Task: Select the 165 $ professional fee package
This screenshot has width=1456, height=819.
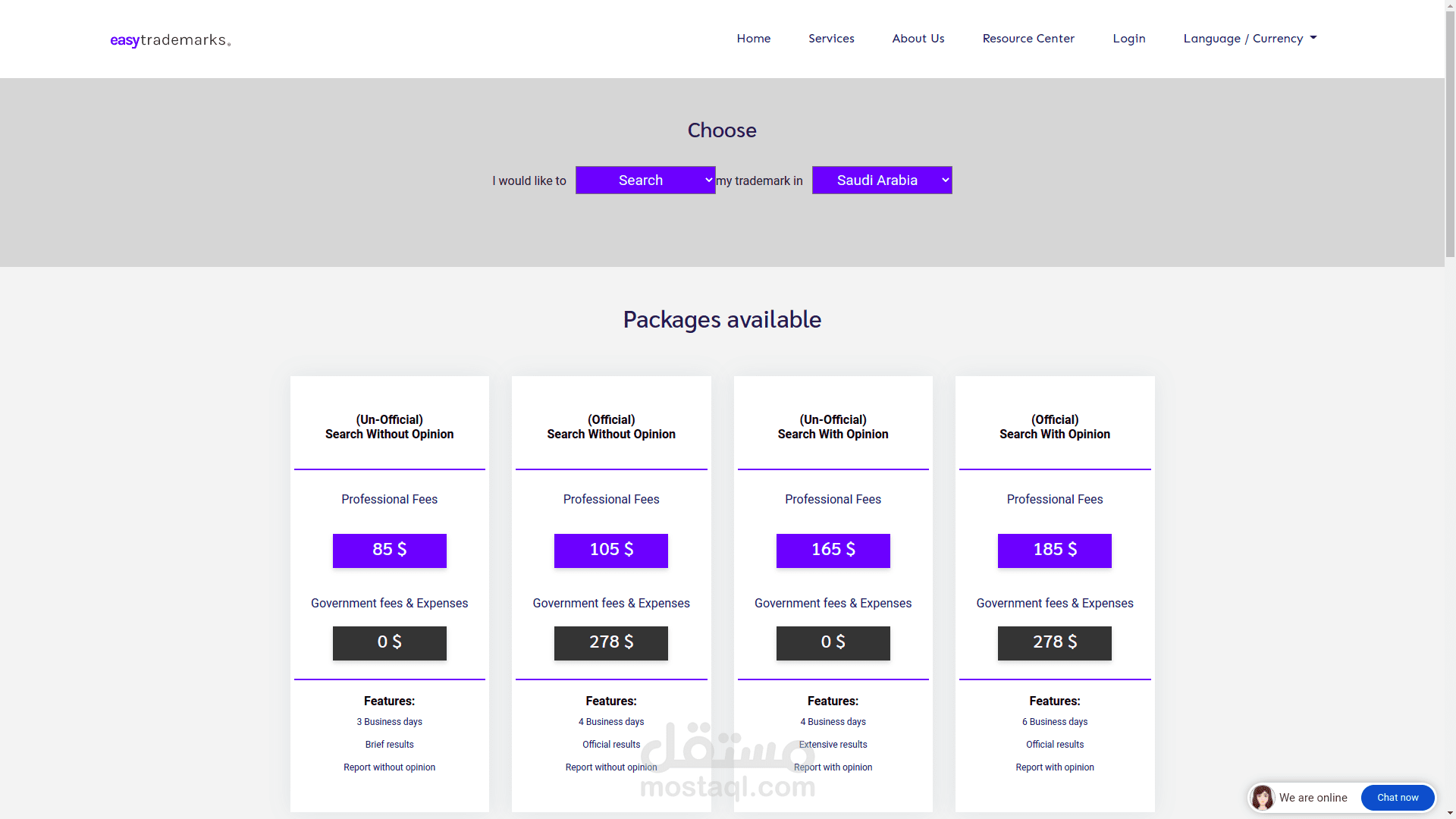Action: (x=833, y=551)
